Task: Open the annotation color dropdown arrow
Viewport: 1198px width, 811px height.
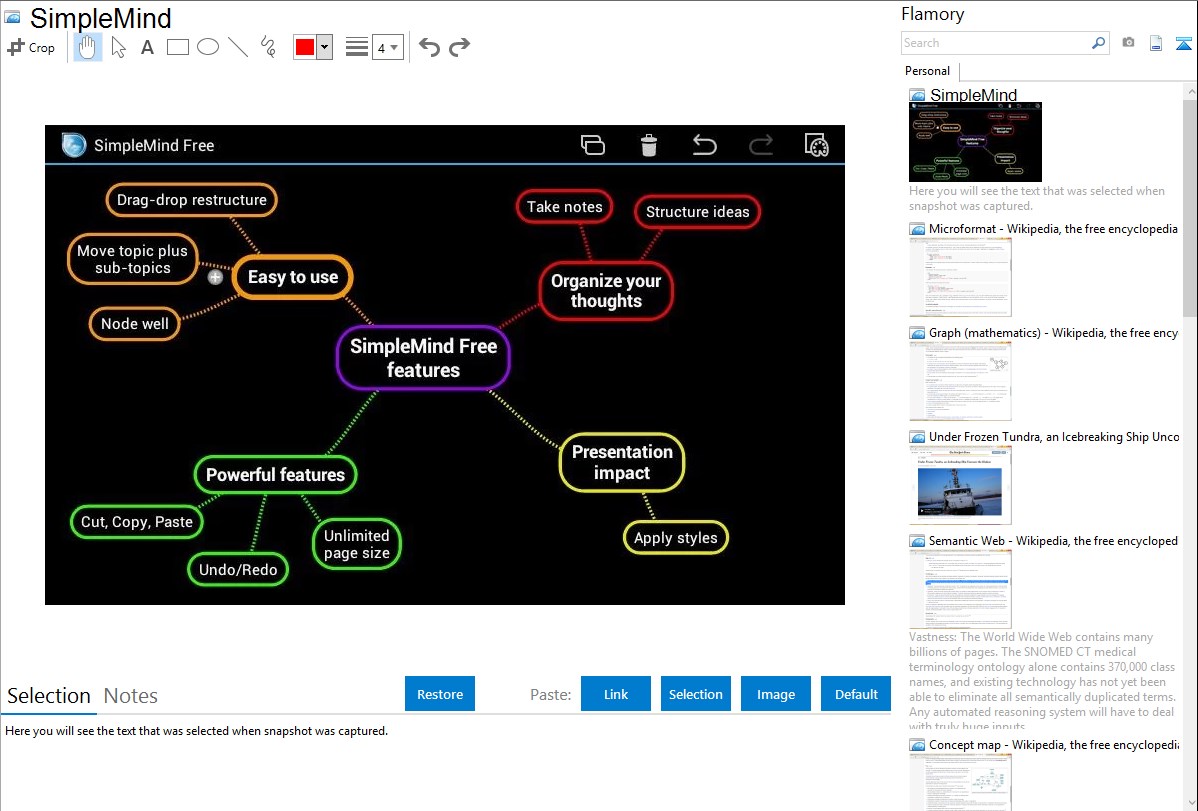Action: 324,47
